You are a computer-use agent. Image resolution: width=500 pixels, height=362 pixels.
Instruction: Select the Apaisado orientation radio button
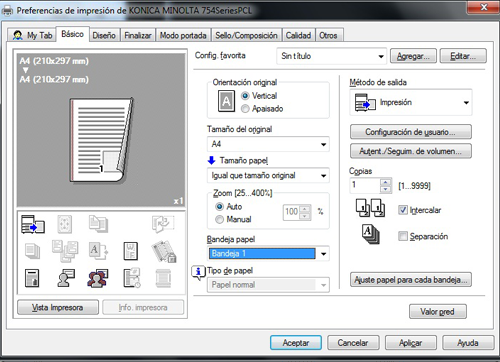tap(245, 109)
